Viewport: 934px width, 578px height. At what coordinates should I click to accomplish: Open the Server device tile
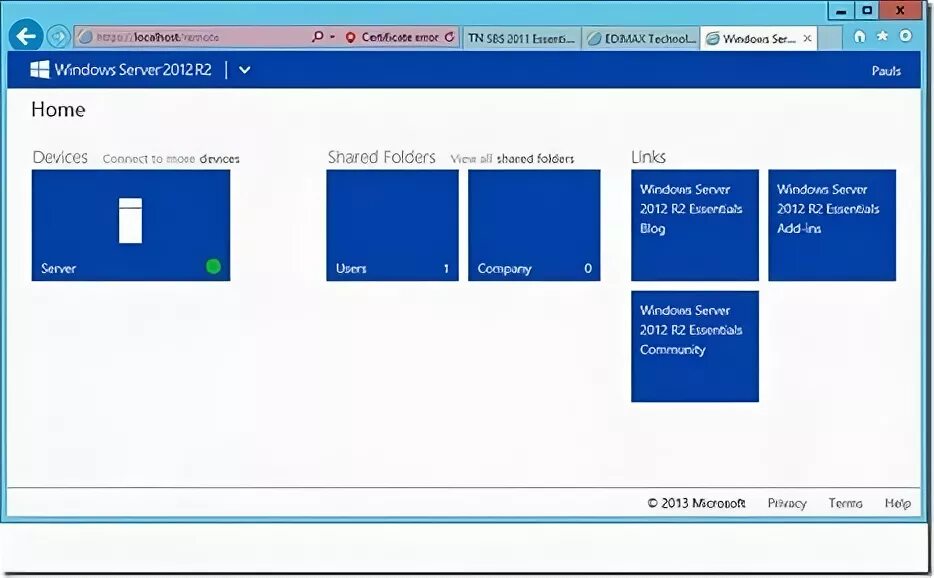131,225
